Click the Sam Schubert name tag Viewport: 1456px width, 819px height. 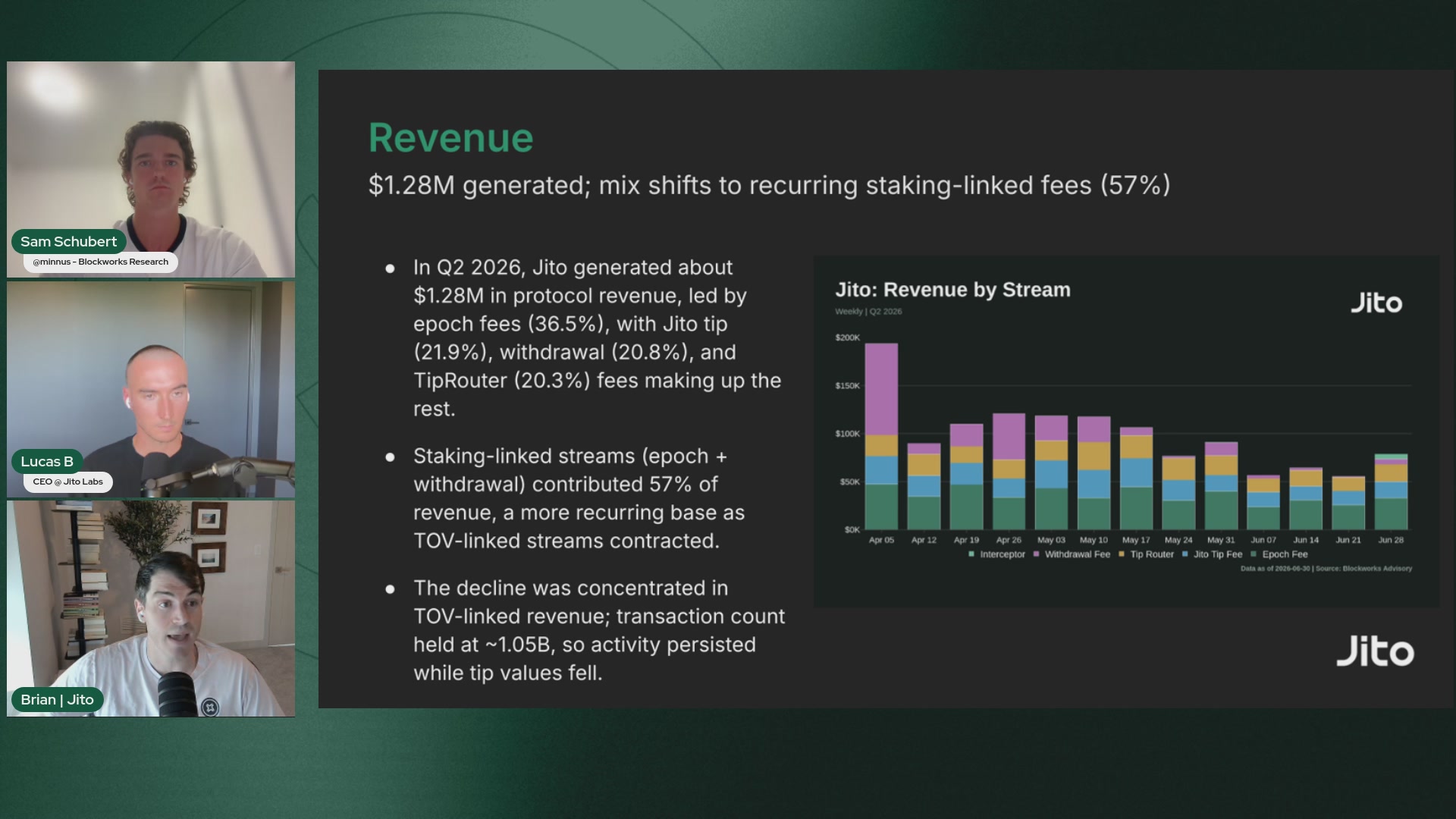tap(68, 241)
